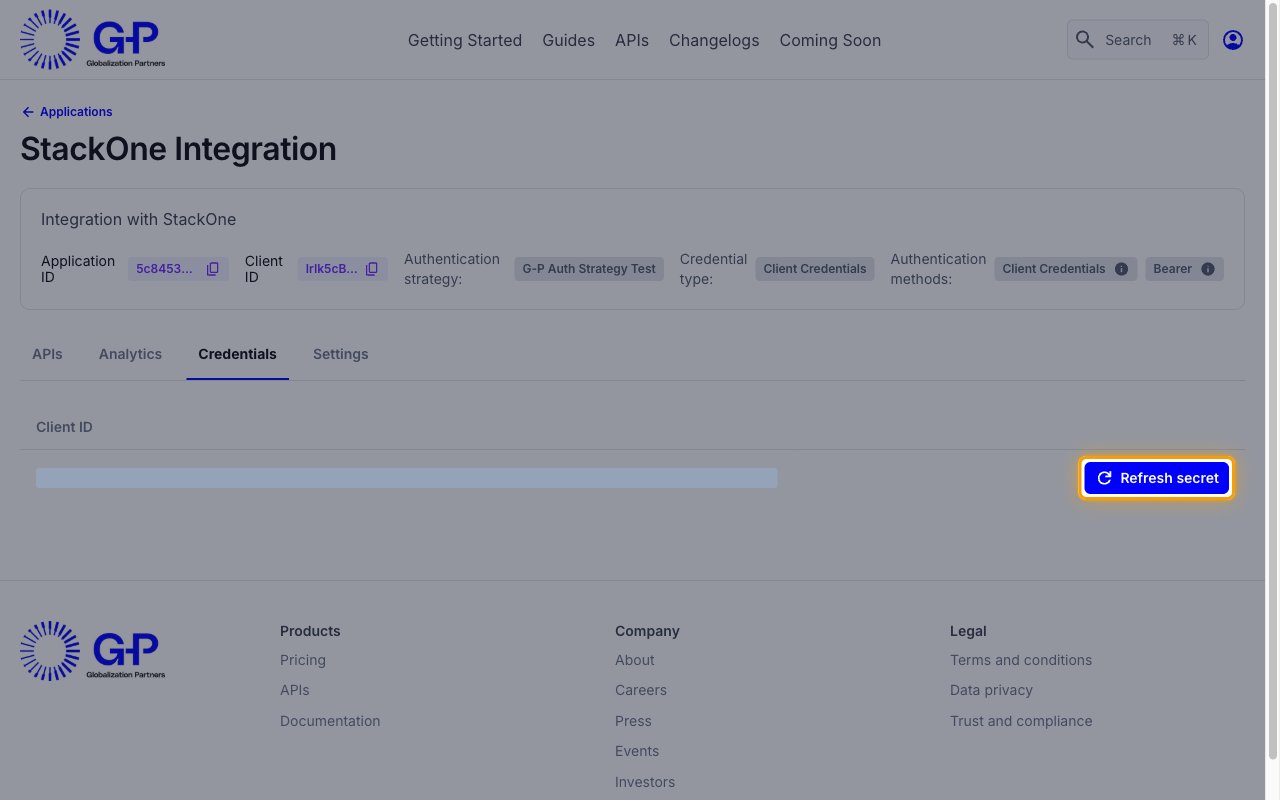The width and height of the screenshot is (1280, 800).
Task: Select the Credentials tab
Action: pos(238,354)
